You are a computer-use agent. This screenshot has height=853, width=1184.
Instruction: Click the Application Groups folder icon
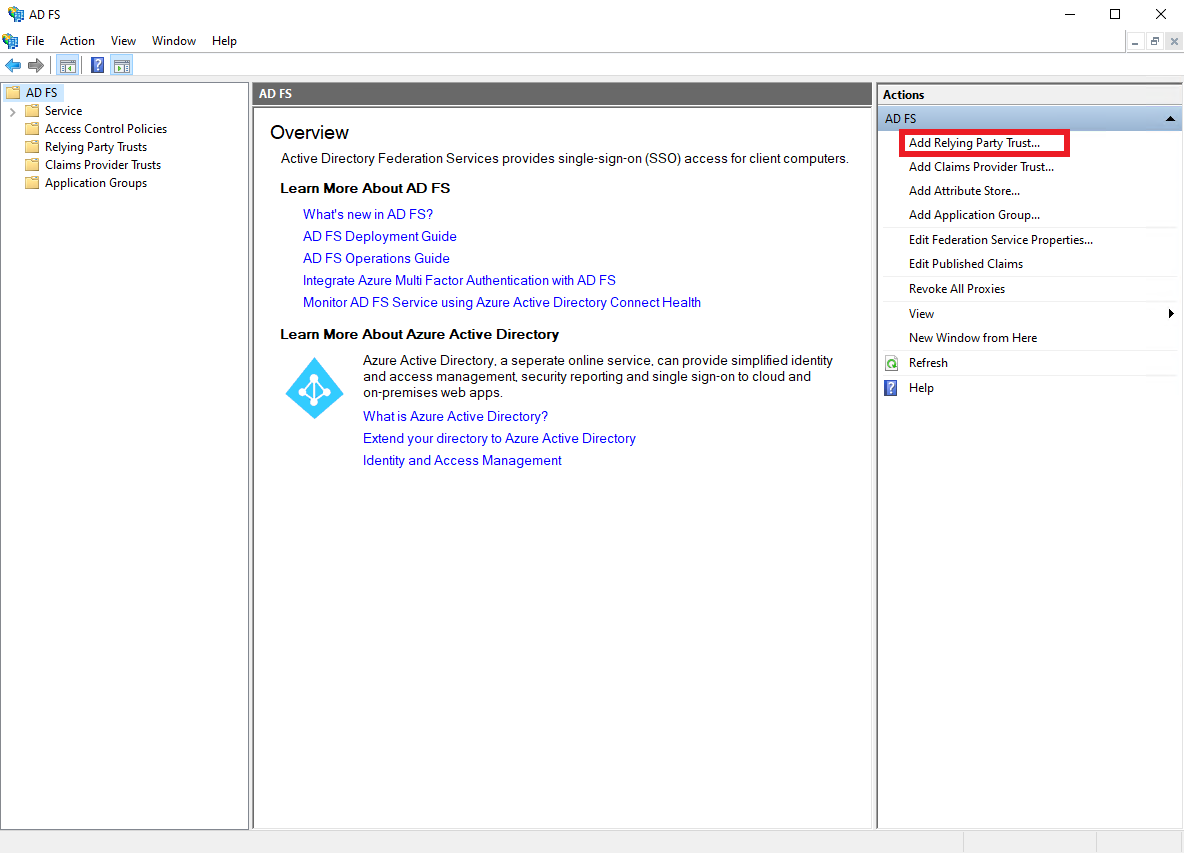pyautogui.click(x=32, y=183)
